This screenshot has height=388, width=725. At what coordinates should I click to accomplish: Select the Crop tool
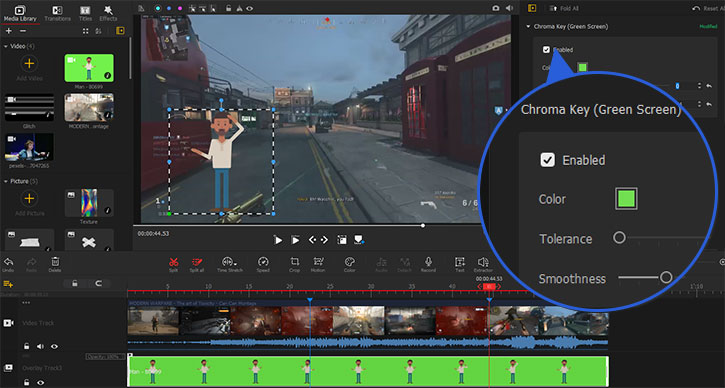(295, 265)
